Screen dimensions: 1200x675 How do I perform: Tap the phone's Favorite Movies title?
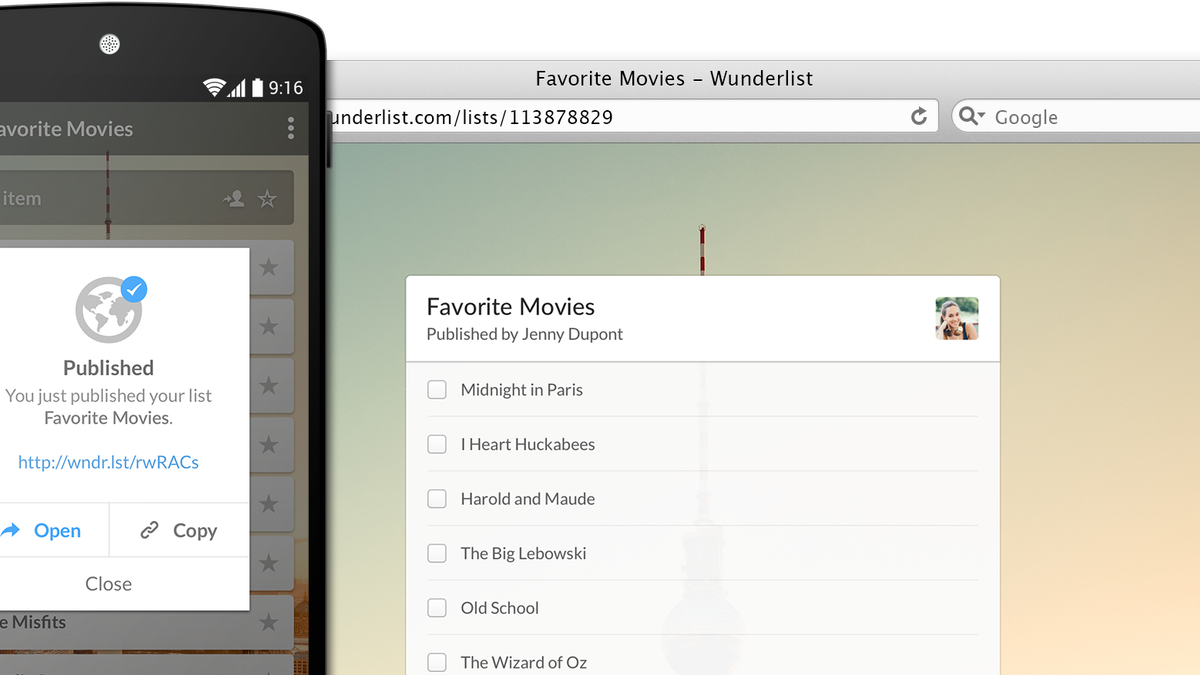[x=66, y=129]
